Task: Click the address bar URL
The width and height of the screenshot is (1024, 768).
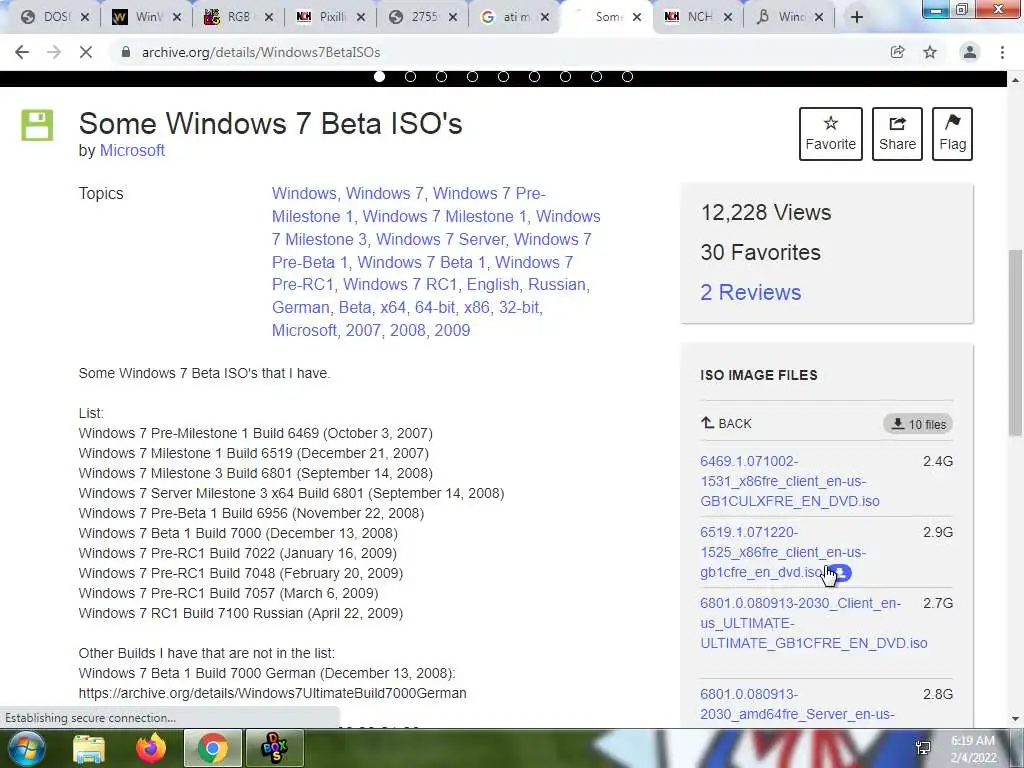Action: coord(261,52)
